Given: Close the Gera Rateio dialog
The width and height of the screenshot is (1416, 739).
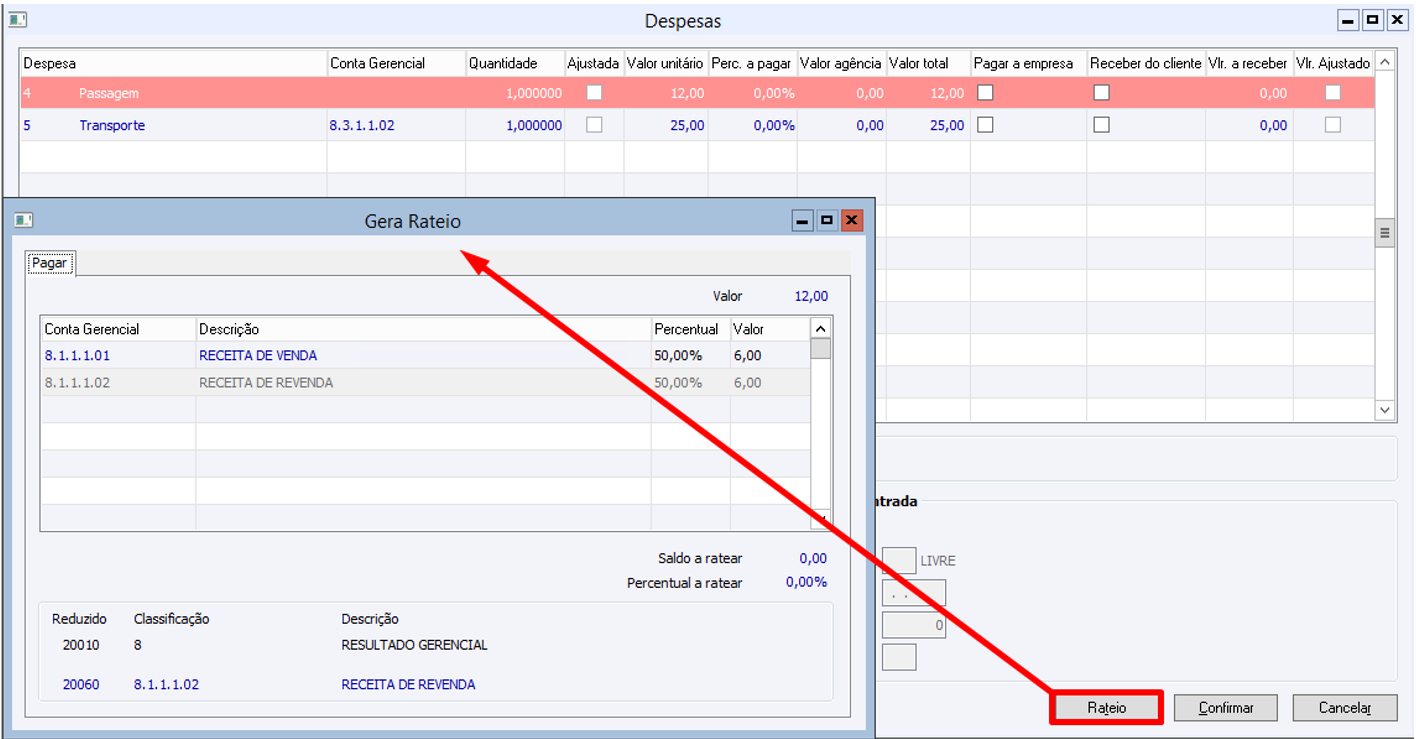Looking at the screenshot, I should pyautogui.click(x=852, y=221).
